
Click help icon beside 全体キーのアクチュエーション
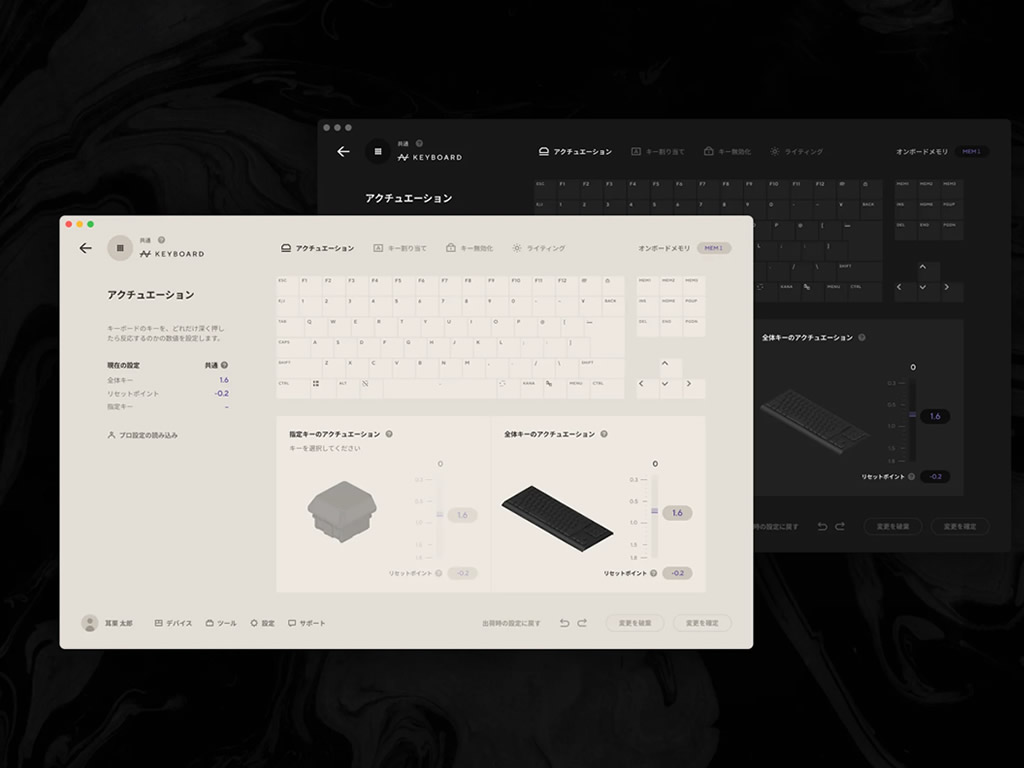pos(604,434)
